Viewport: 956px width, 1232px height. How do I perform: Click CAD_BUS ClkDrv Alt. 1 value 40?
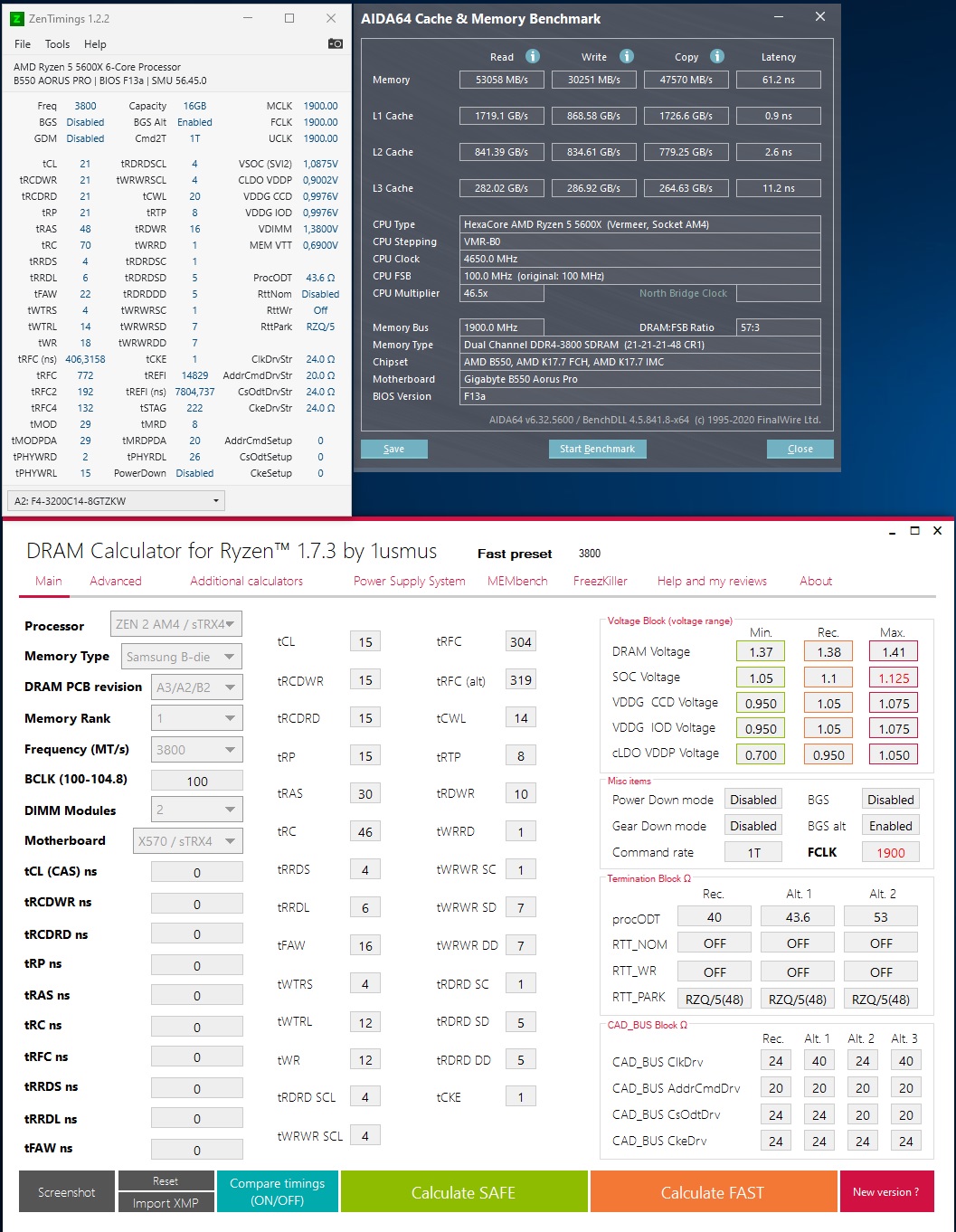(819, 1061)
